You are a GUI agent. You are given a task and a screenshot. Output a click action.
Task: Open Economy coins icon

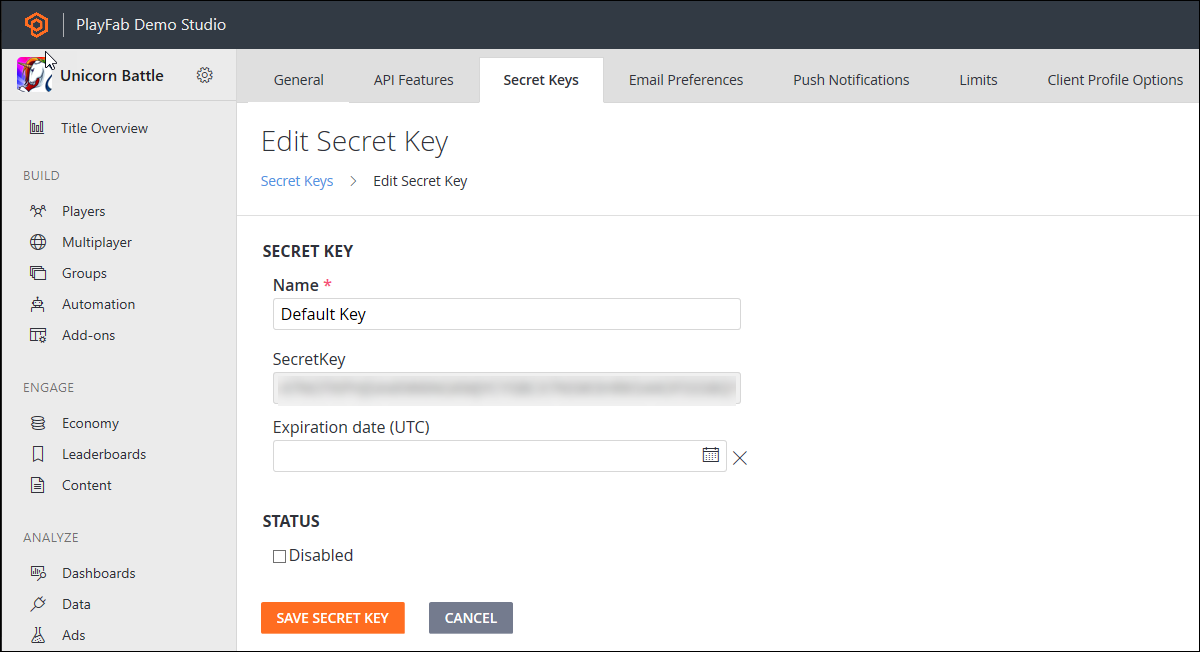tap(38, 423)
